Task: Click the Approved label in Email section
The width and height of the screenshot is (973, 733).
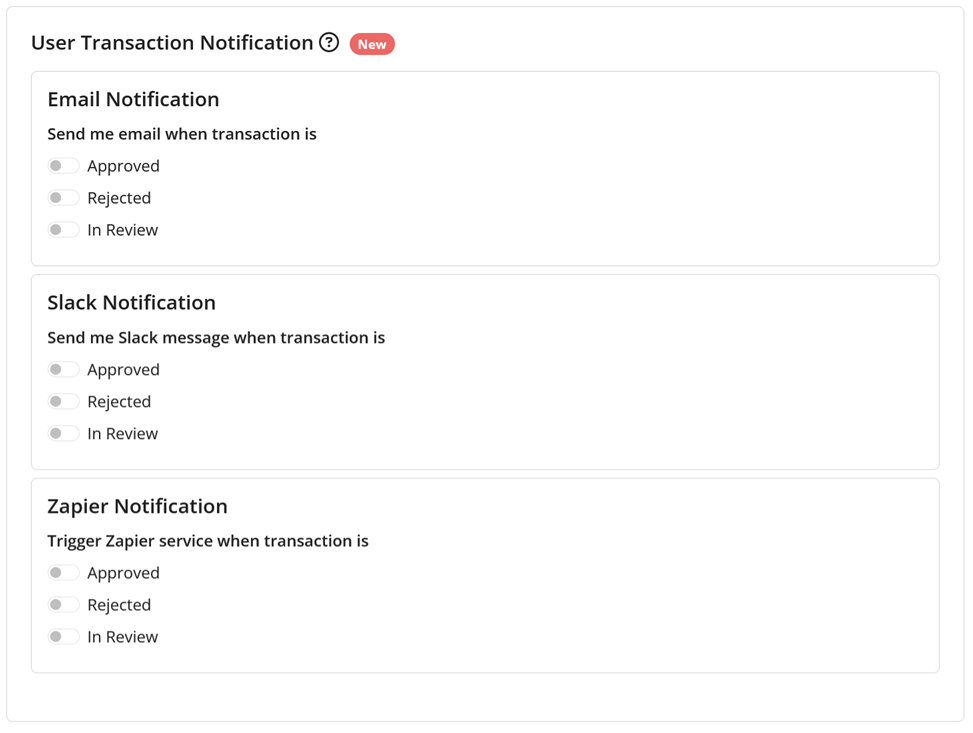Action: [124, 166]
